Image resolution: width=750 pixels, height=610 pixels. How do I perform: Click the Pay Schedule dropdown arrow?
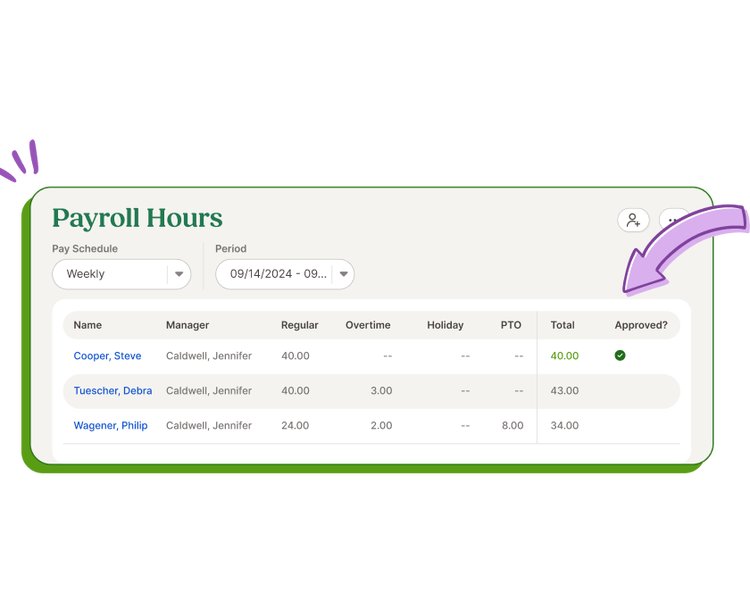pos(179,274)
